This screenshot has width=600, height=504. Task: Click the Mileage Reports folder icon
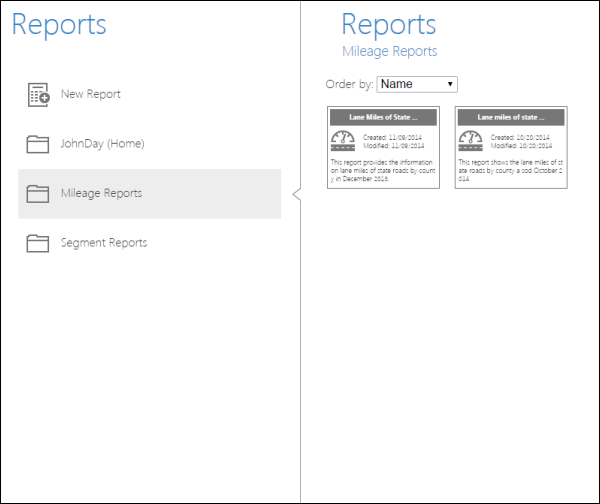tap(38, 194)
